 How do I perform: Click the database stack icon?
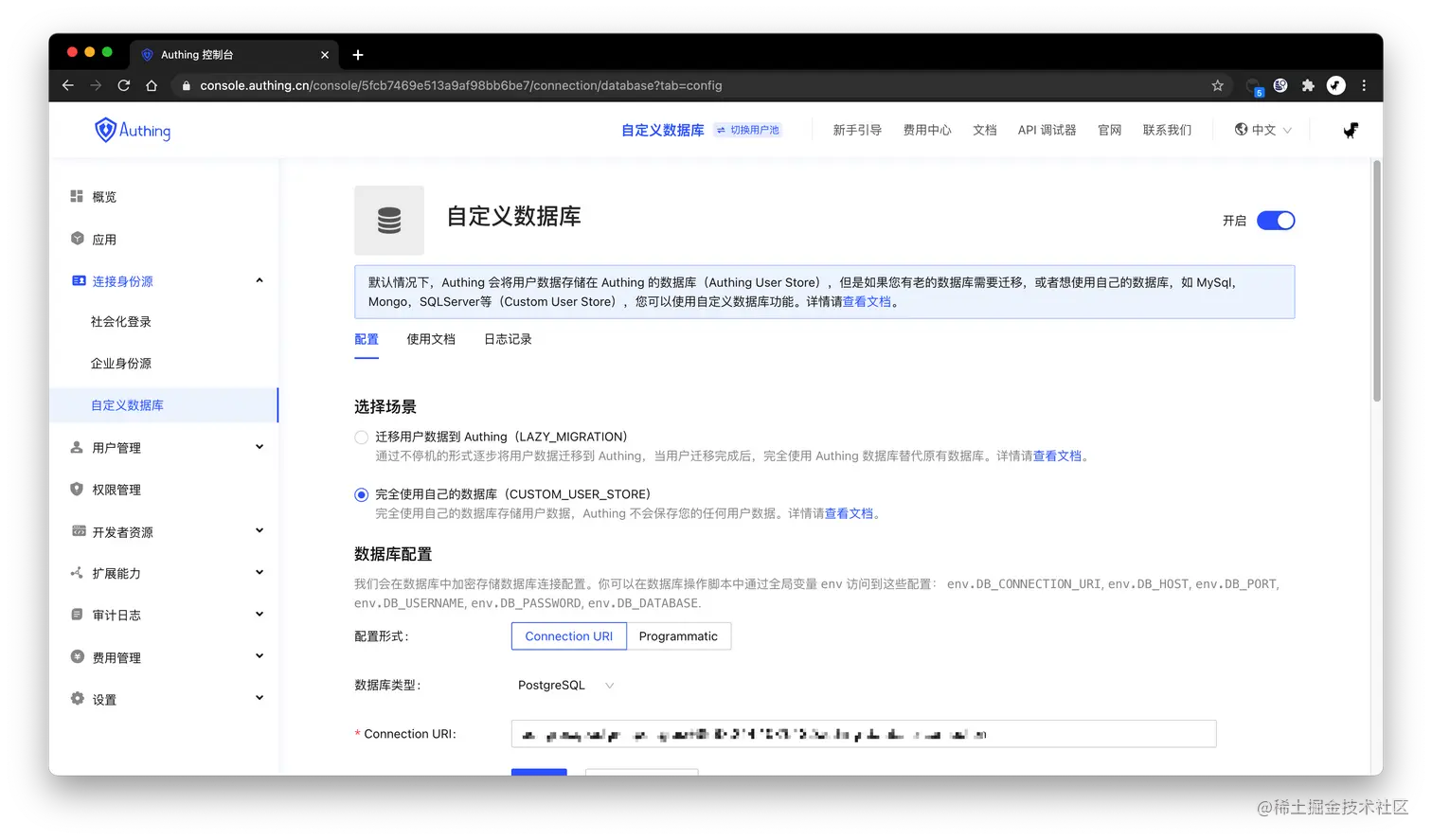(x=389, y=221)
